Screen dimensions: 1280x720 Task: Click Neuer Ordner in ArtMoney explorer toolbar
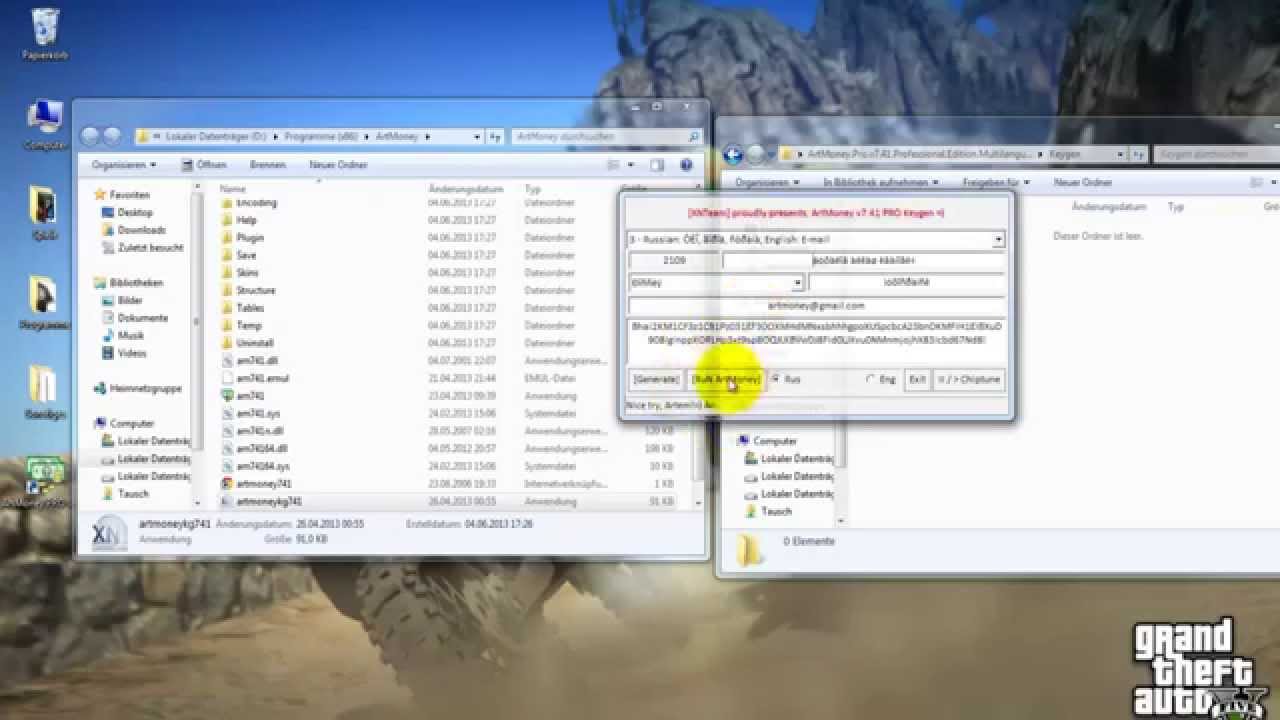tap(338, 165)
